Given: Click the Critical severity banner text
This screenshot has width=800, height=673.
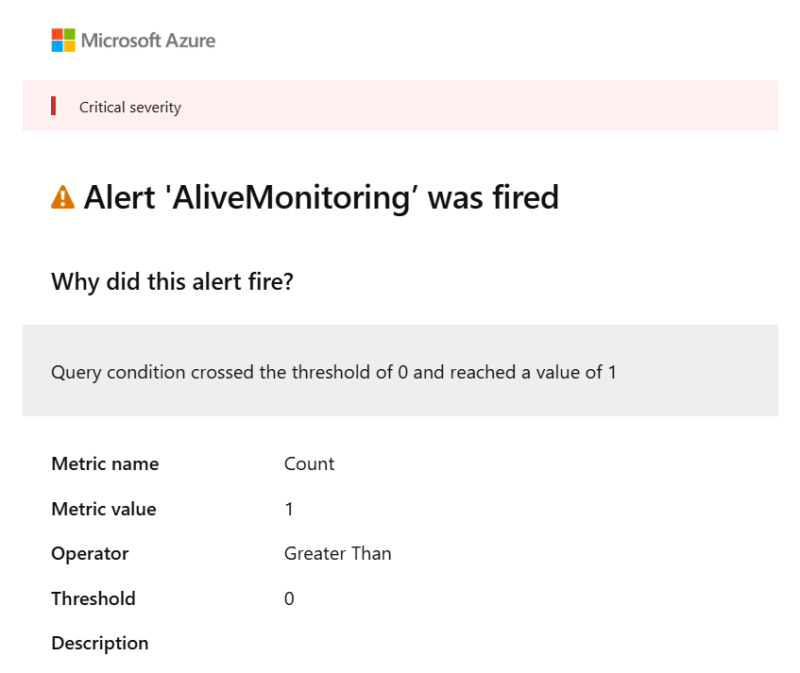Looking at the screenshot, I should click(130, 107).
